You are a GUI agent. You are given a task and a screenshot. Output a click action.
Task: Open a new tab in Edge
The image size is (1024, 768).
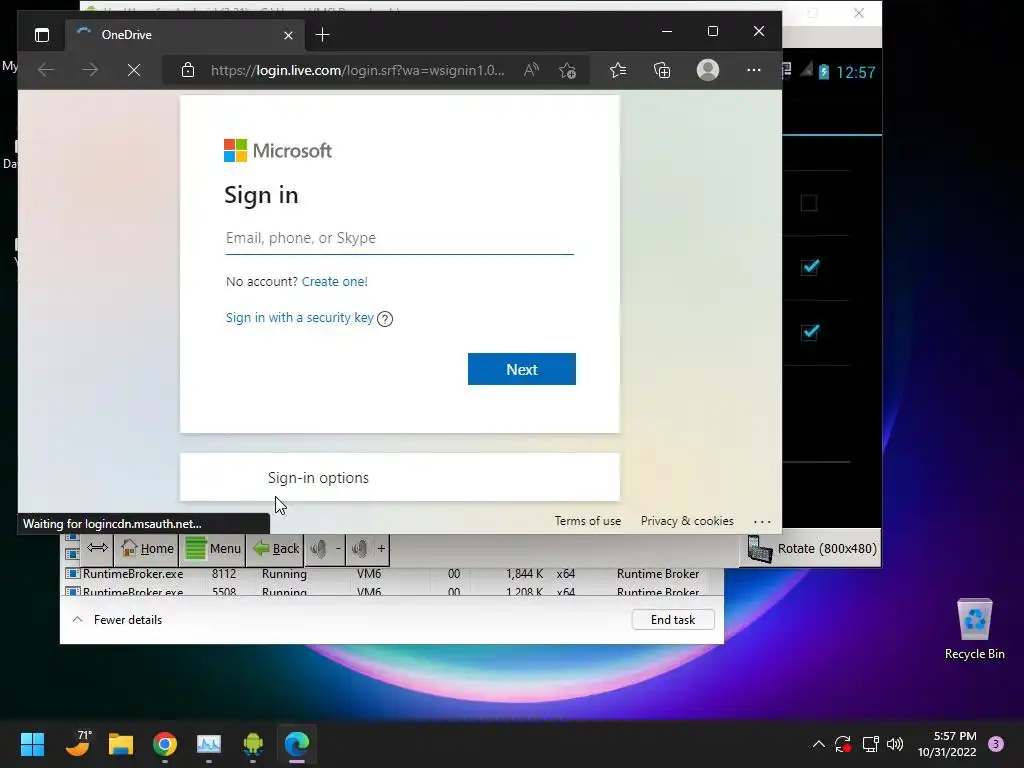coord(323,35)
